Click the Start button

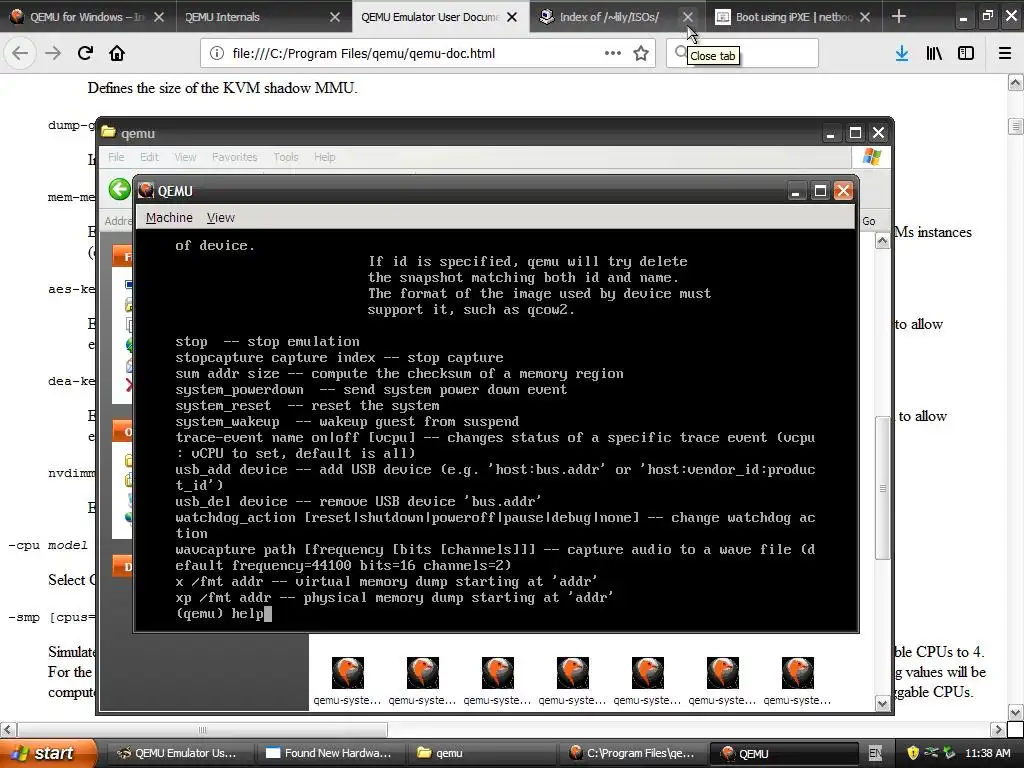[x=47, y=753]
